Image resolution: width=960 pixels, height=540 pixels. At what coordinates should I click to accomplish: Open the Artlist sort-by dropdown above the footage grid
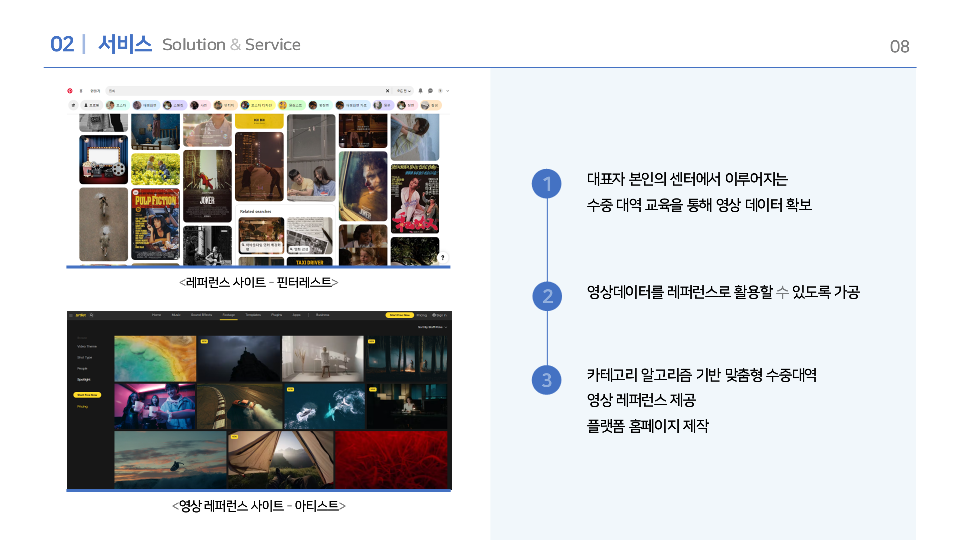[432, 327]
